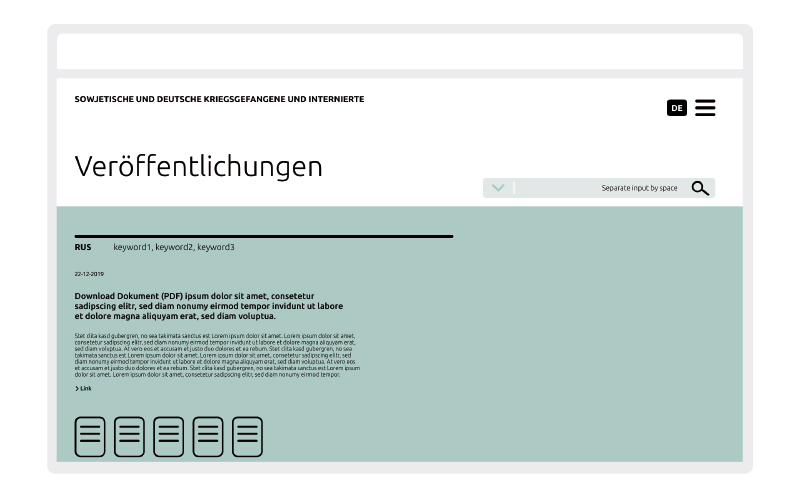This screenshot has width=800, height=500.
Task: Expand the search filter dropdown chevron
Action: [498, 188]
